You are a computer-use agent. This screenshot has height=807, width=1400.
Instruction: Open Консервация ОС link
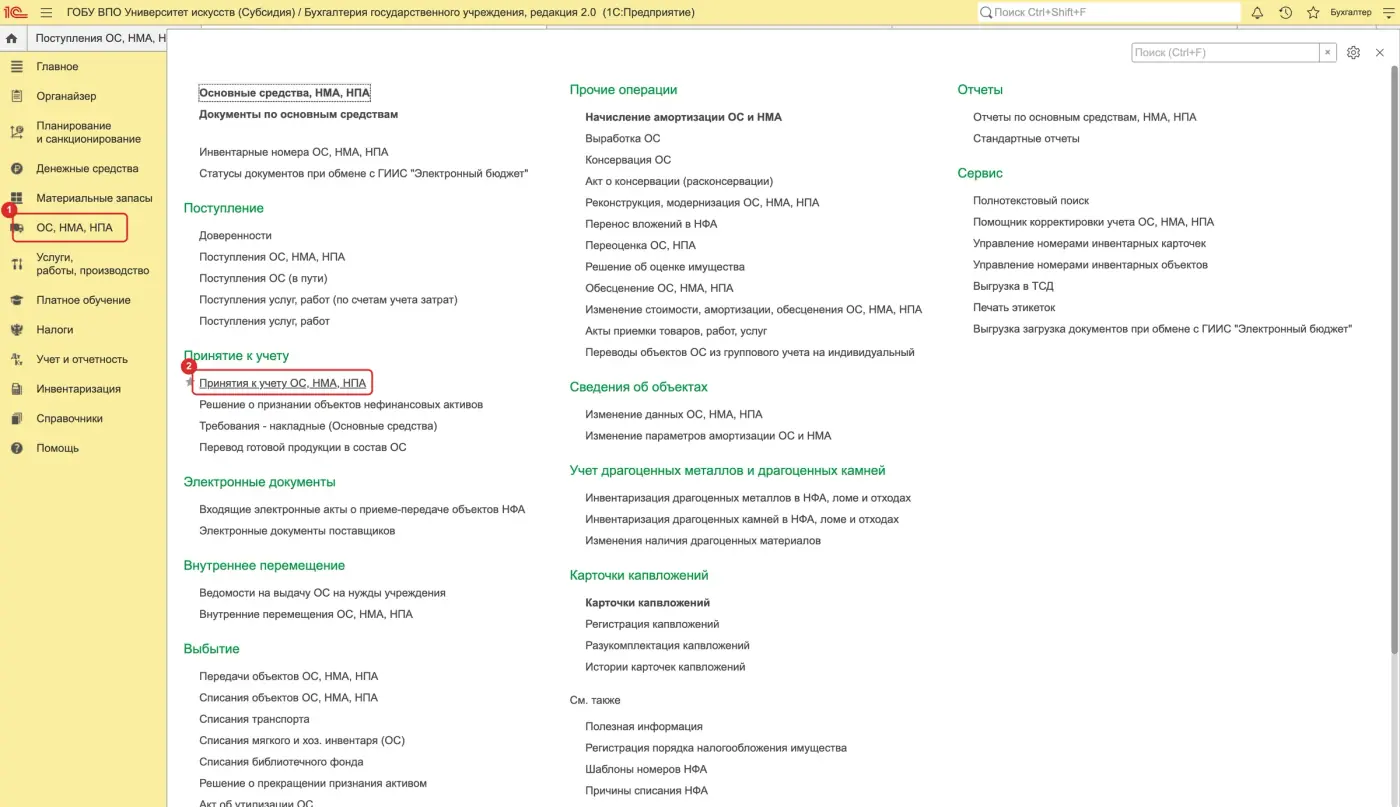pyautogui.click(x=628, y=160)
